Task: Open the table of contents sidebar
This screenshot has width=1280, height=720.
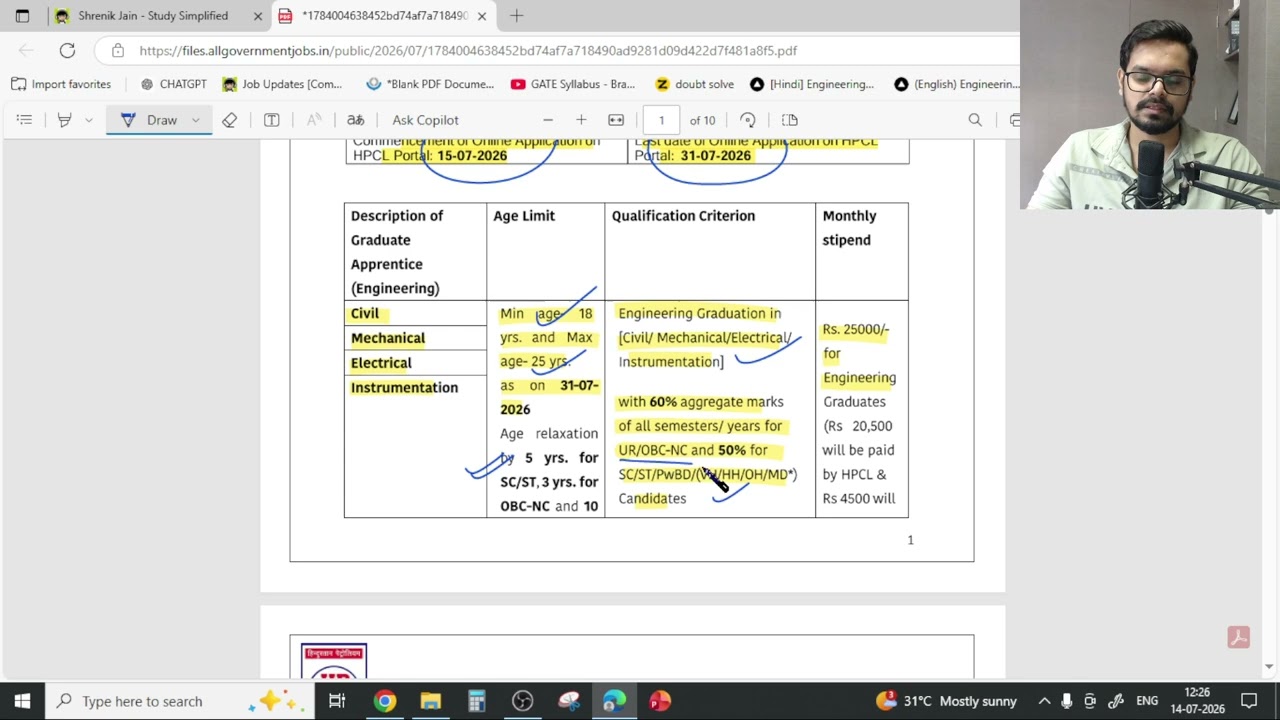Action: 24,120
